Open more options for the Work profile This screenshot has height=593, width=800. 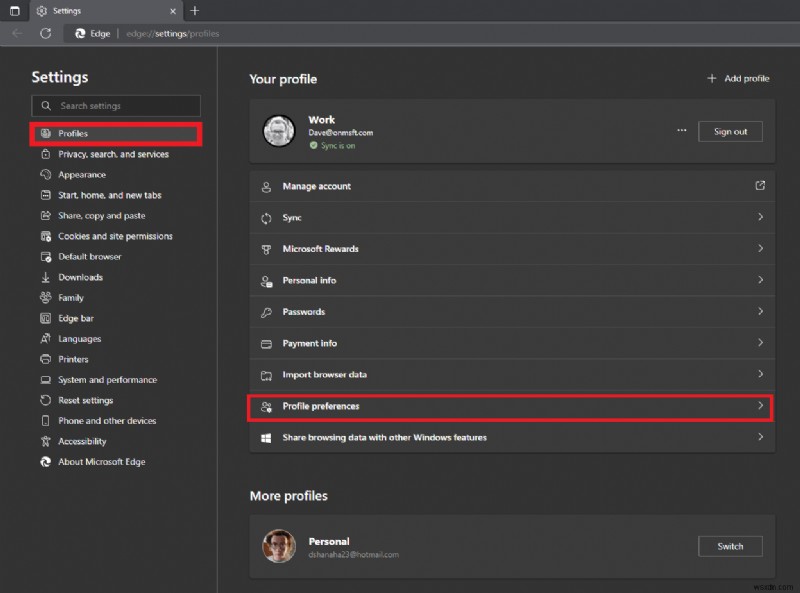click(682, 130)
